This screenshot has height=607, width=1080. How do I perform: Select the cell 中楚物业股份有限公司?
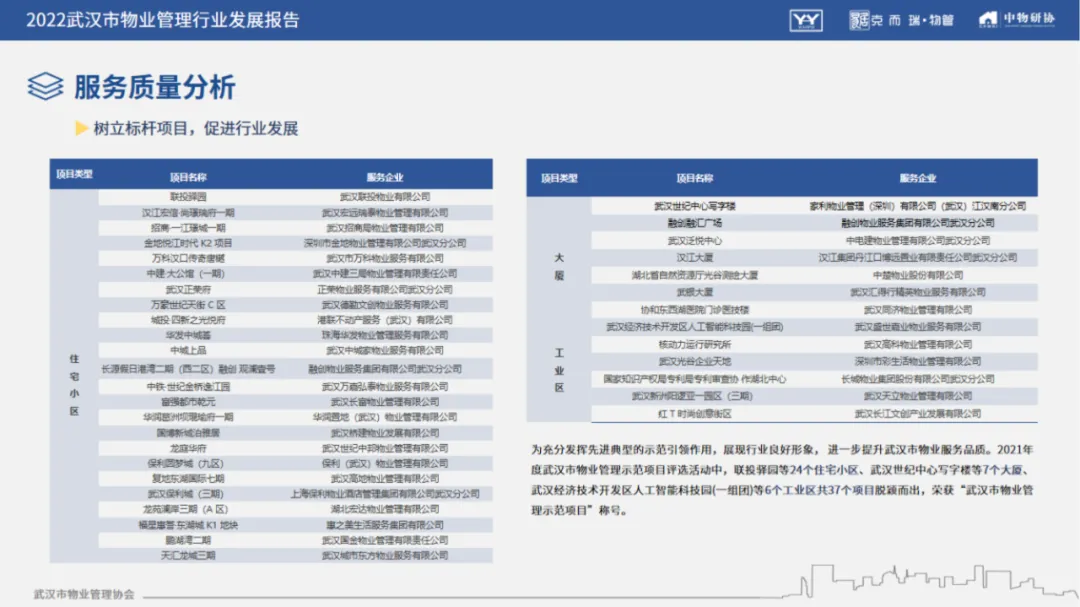[917, 275]
